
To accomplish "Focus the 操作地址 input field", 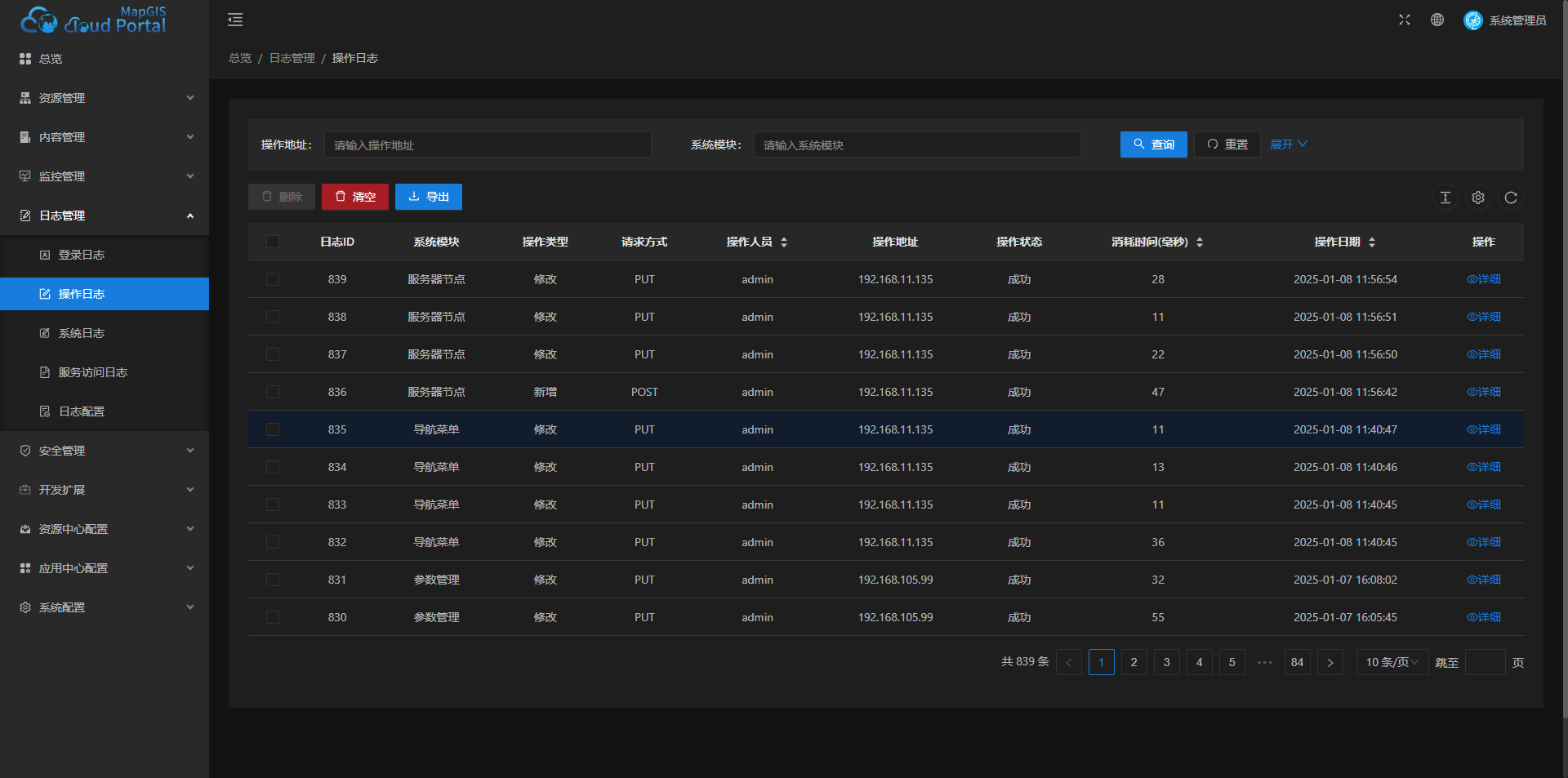I will tap(488, 144).
